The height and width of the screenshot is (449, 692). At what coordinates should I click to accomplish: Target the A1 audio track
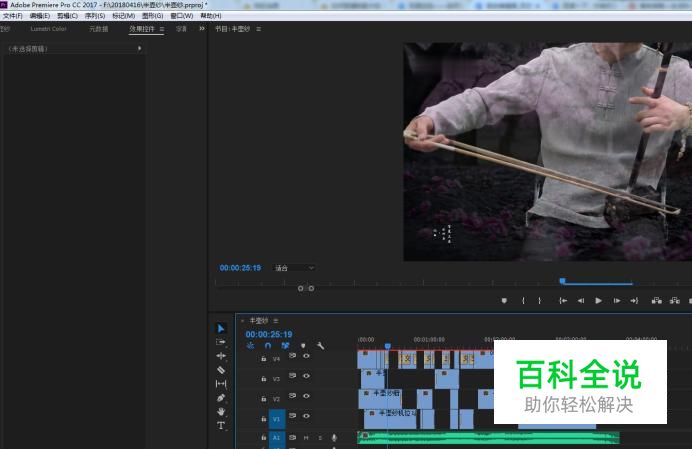pos(277,438)
